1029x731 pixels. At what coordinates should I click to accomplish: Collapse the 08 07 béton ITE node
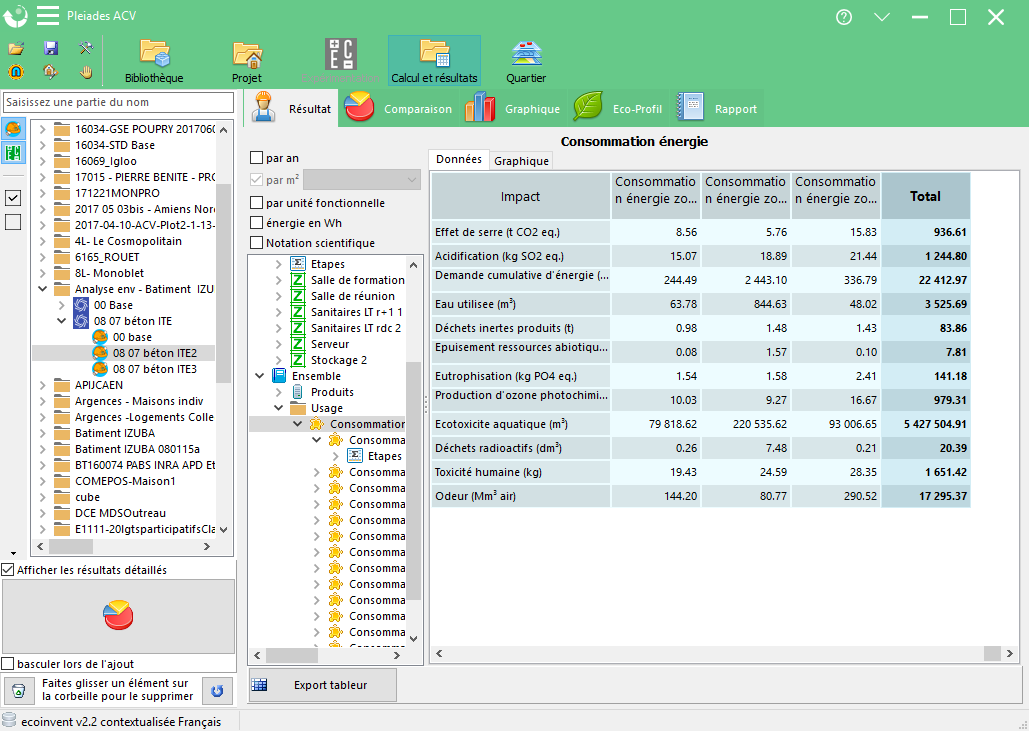click(62, 321)
